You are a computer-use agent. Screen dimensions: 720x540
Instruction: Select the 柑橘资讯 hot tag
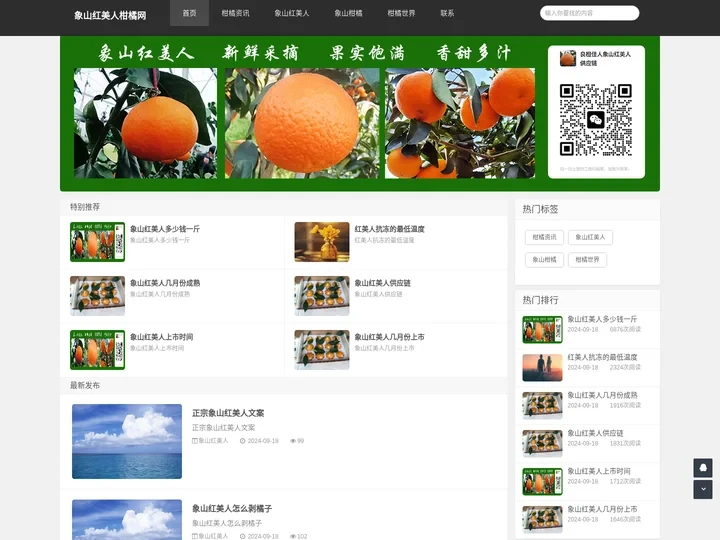[x=544, y=237]
